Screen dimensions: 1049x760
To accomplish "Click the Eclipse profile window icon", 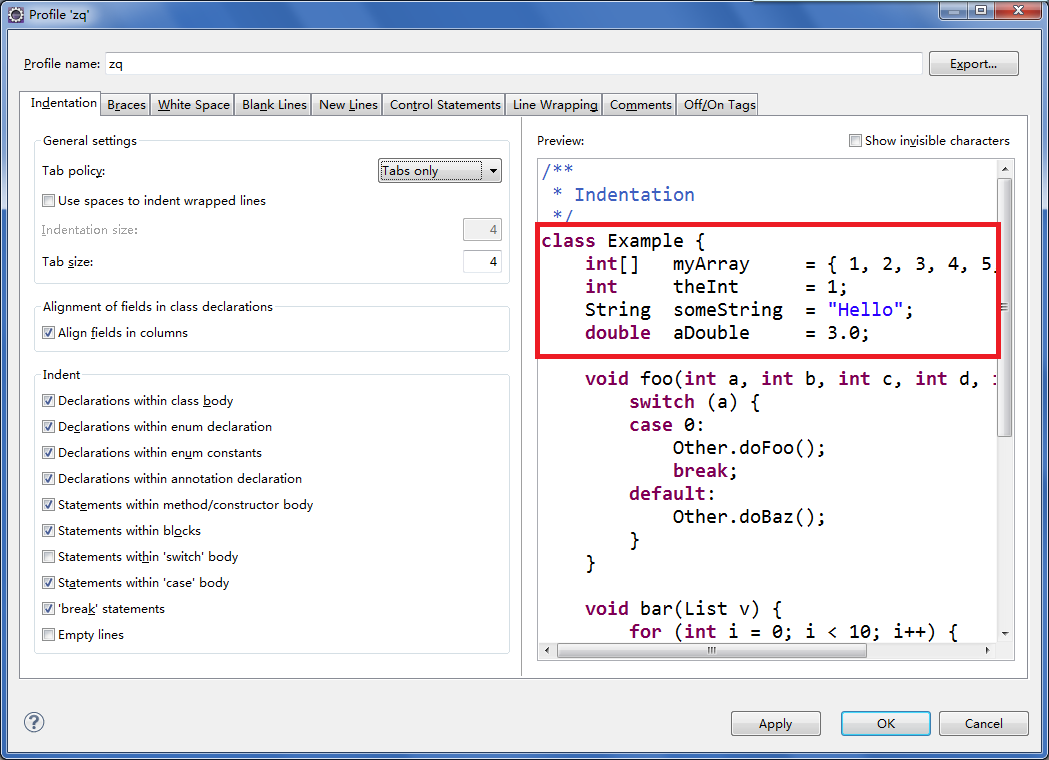I will pos(16,14).
